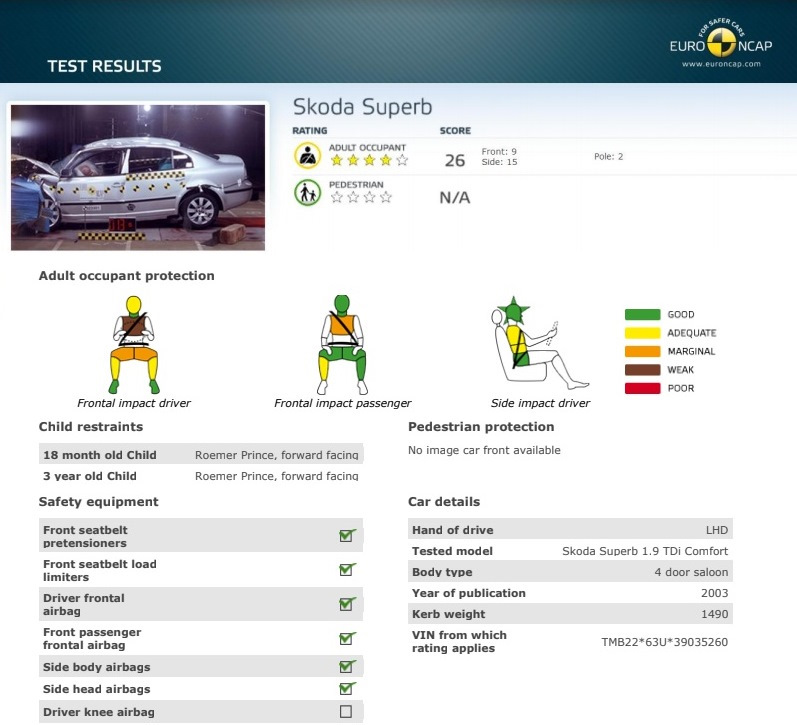Click the 'Adult occupant protection' heading
Screen dimensions: 797x725
pos(127,276)
